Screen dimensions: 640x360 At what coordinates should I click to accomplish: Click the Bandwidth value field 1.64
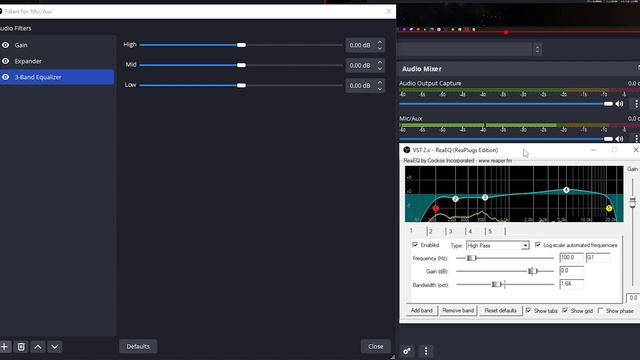(x=571, y=284)
